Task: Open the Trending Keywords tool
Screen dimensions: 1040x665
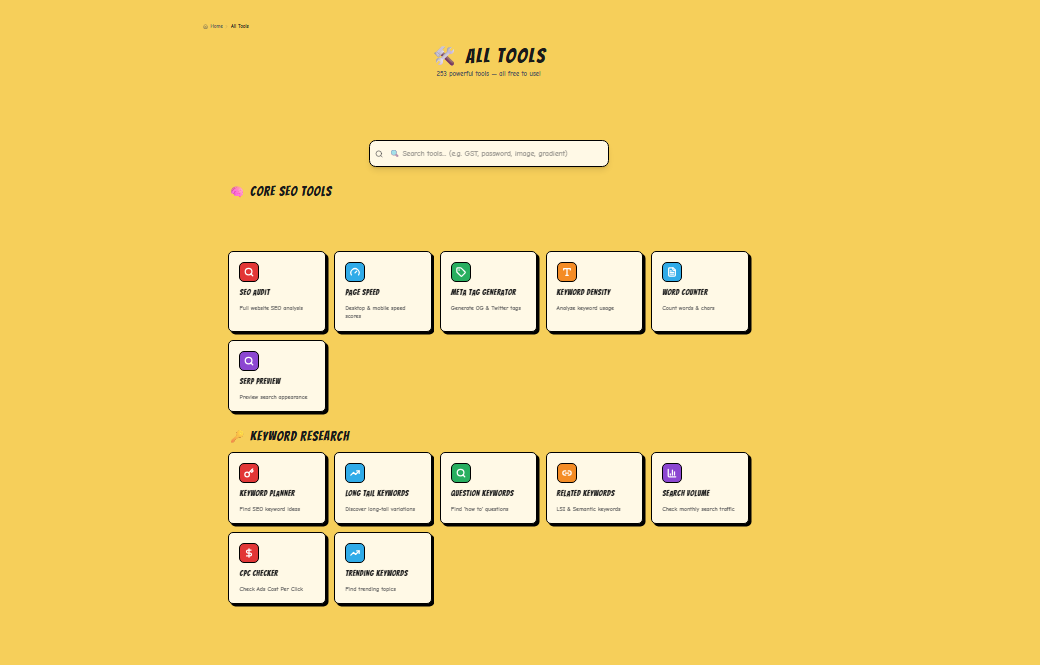Action: pos(383,568)
